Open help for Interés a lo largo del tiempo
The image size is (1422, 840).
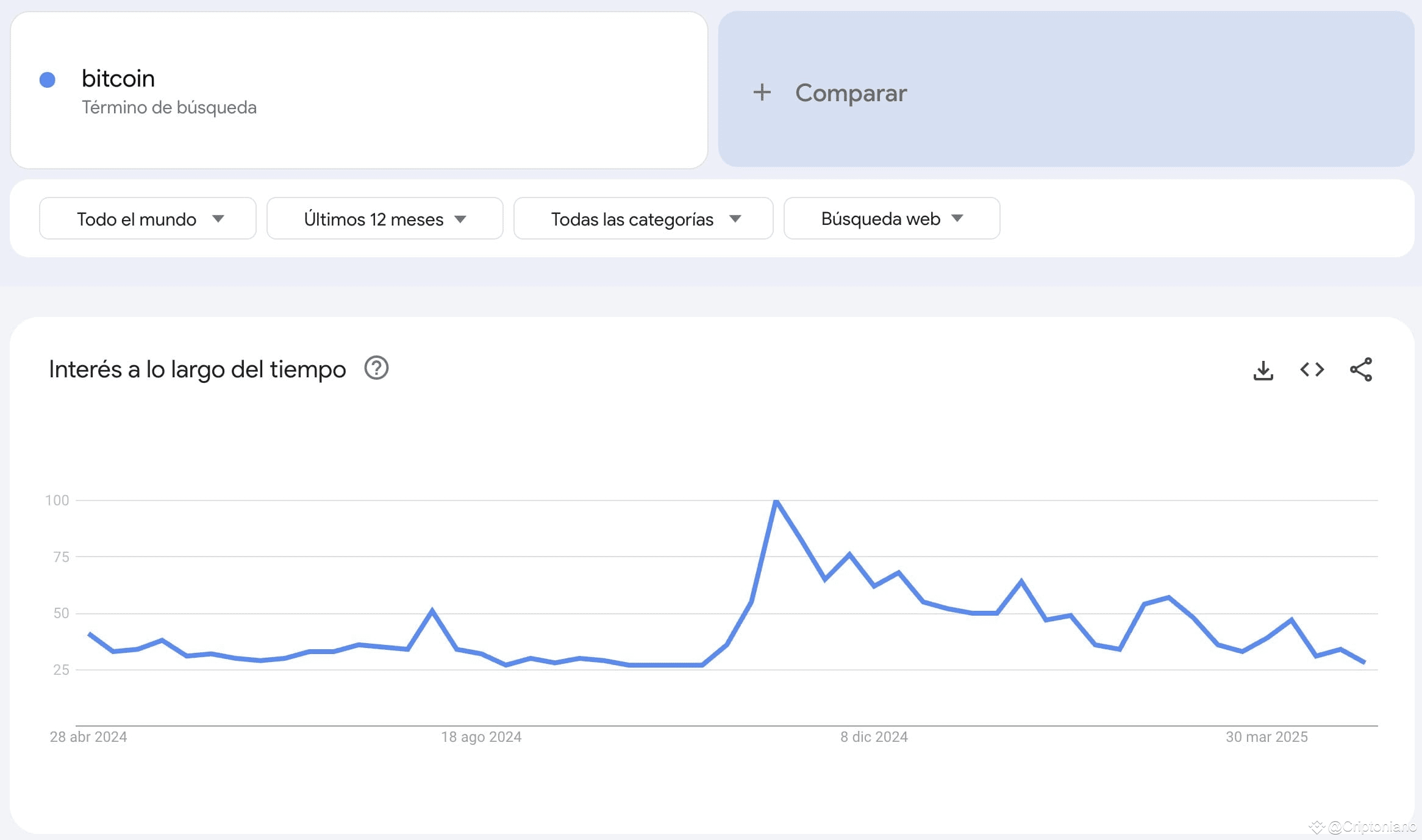[376, 368]
